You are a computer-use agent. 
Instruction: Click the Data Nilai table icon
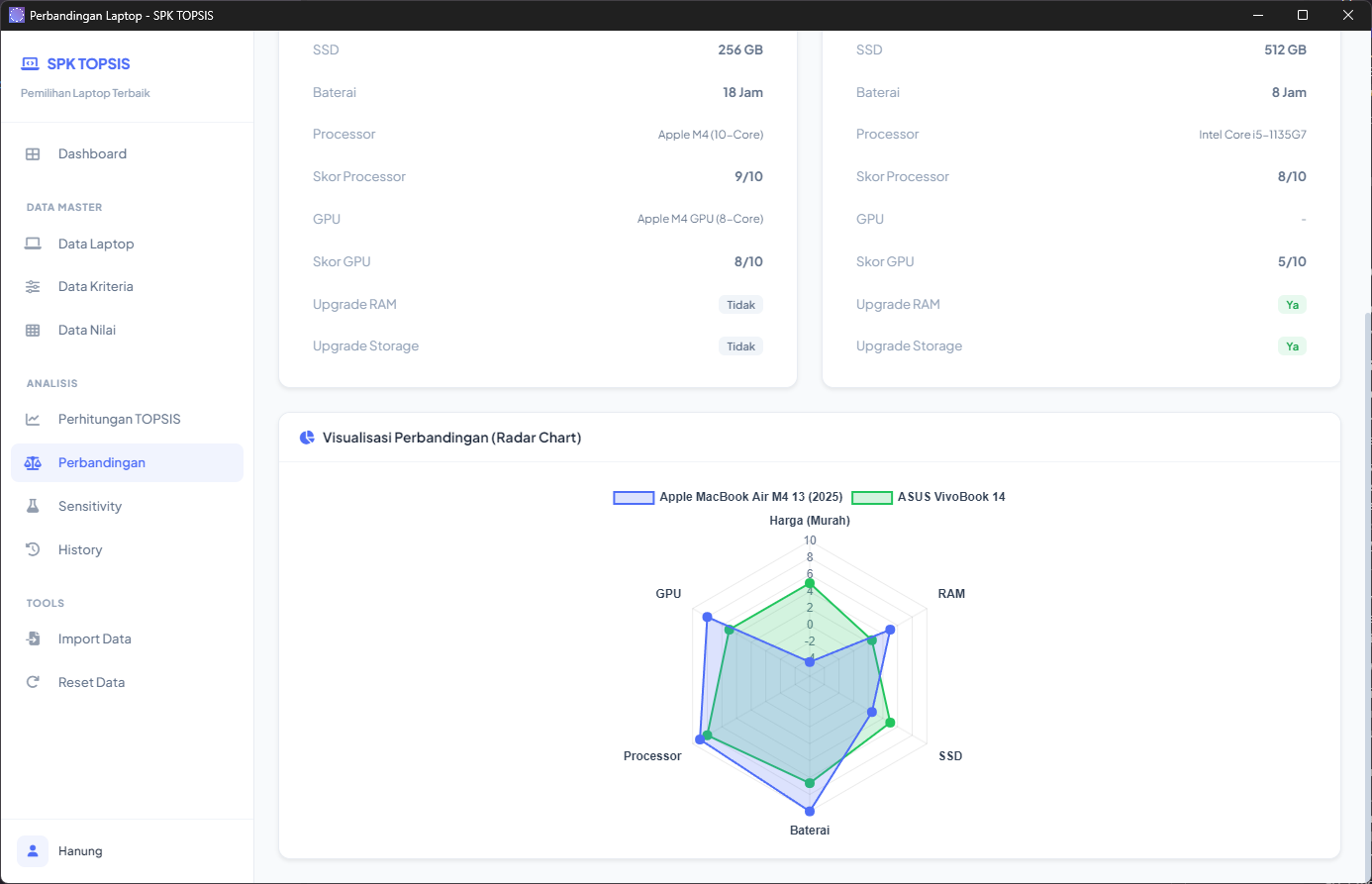[x=33, y=331]
